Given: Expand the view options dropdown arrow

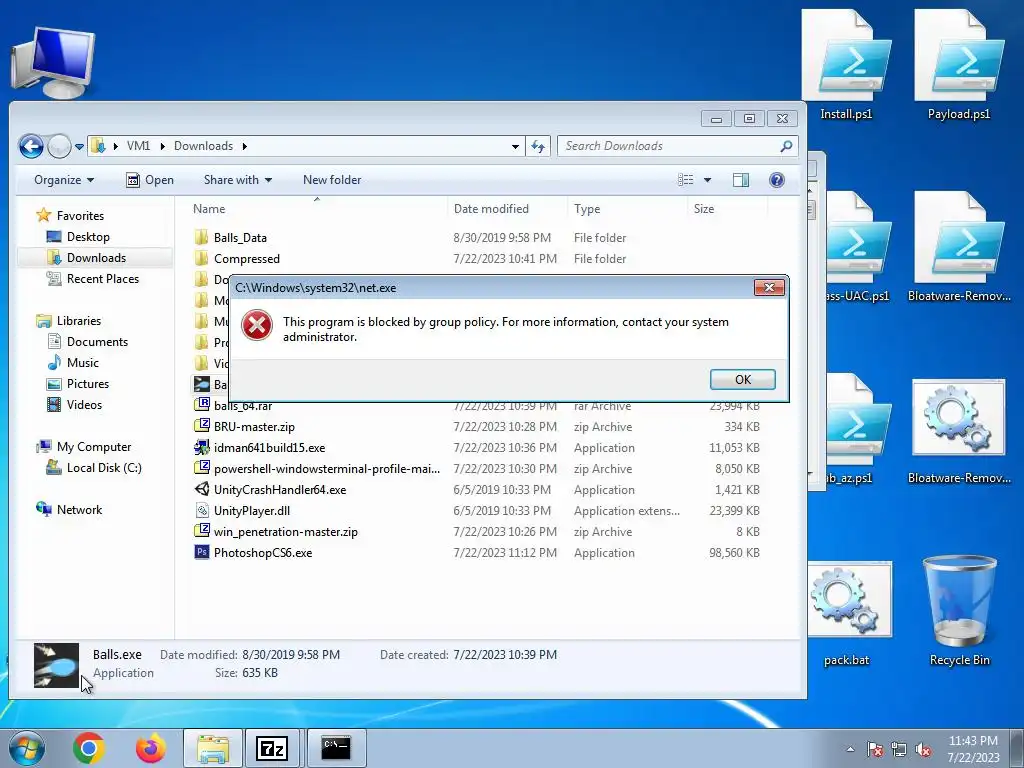Looking at the screenshot, I should point(707,180).
